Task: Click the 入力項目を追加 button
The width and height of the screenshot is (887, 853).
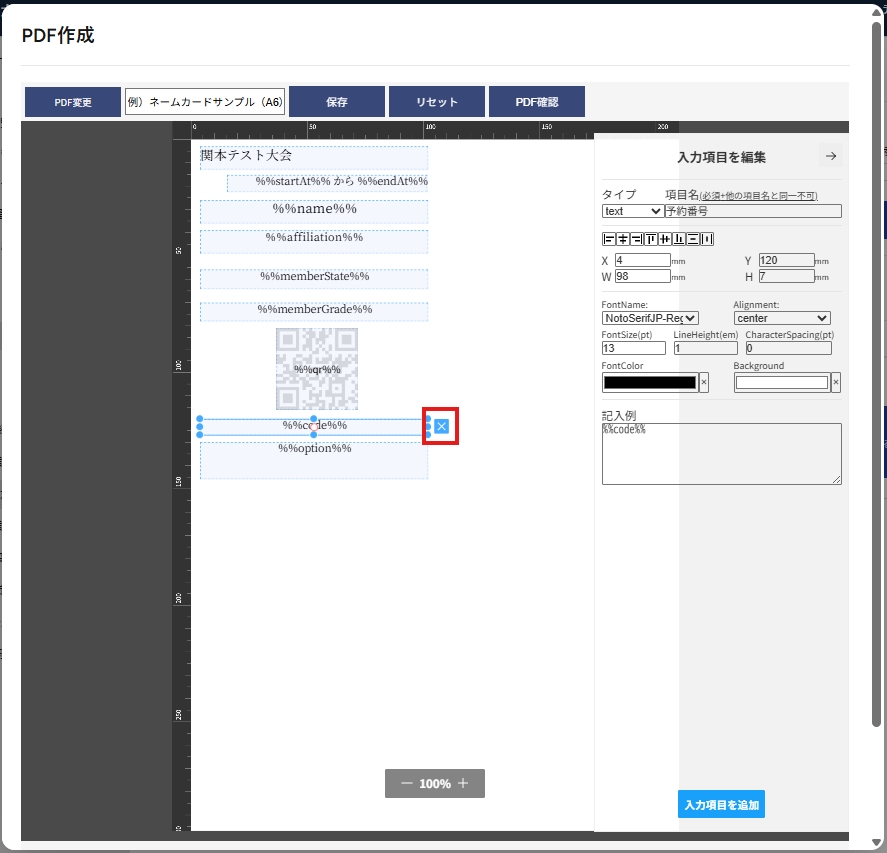Action: 721,804
